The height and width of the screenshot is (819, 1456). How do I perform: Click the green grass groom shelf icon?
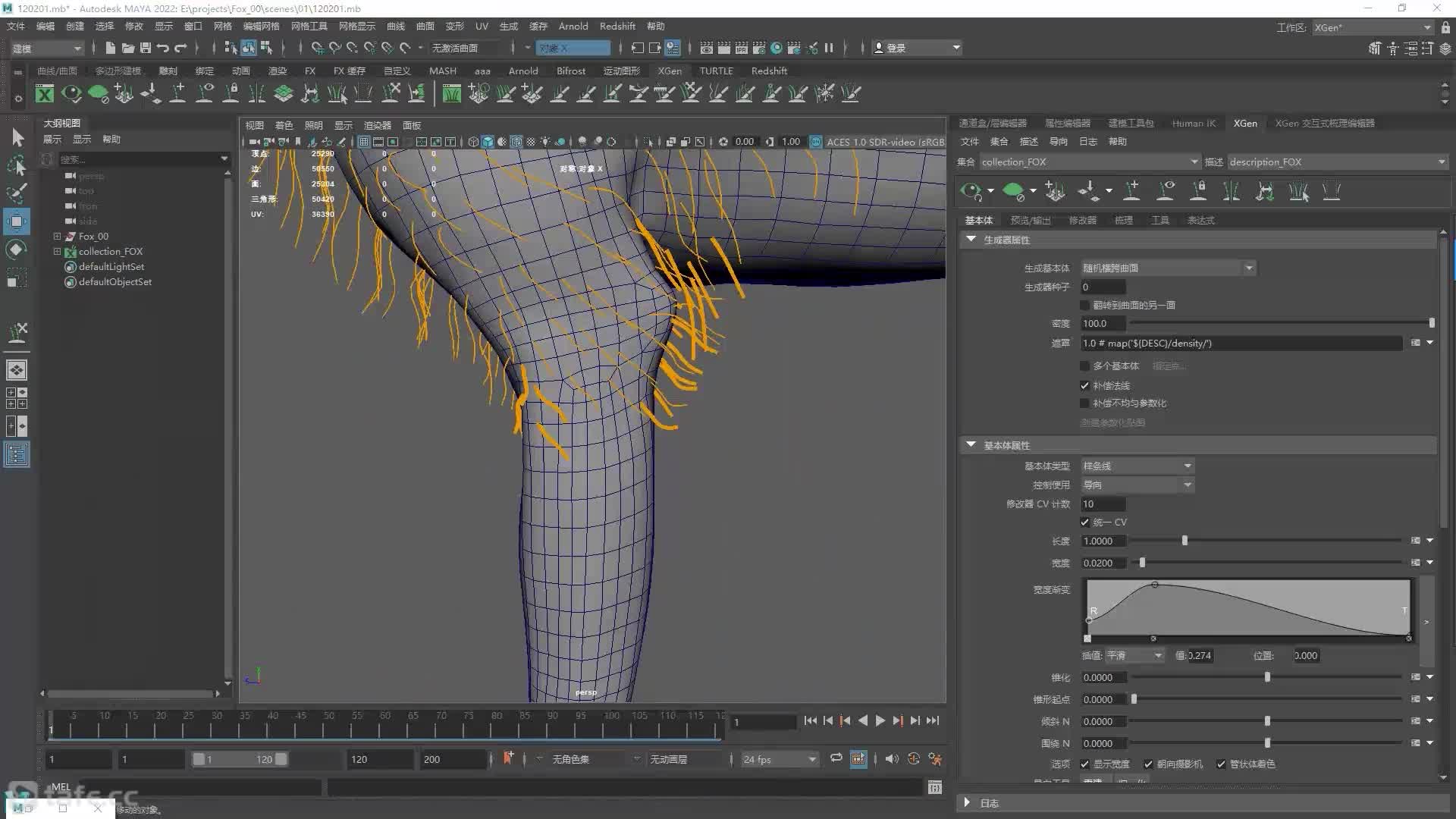click(451, 93)
